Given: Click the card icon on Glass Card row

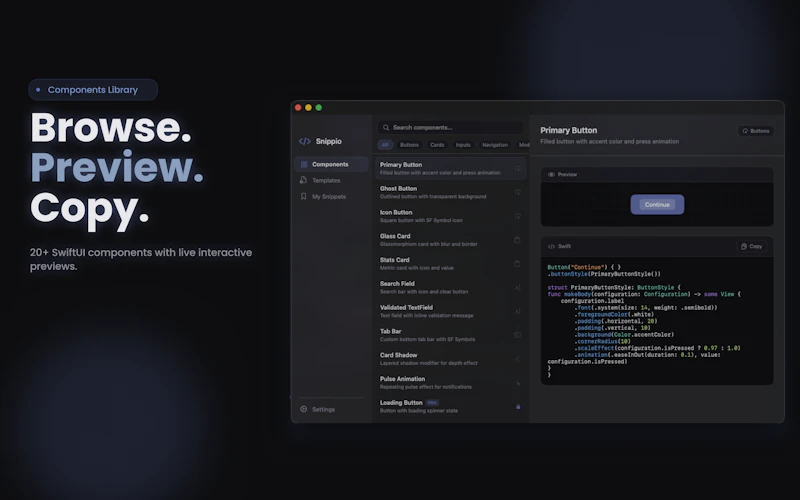Looking at the screenshot, I should (517, 240).
